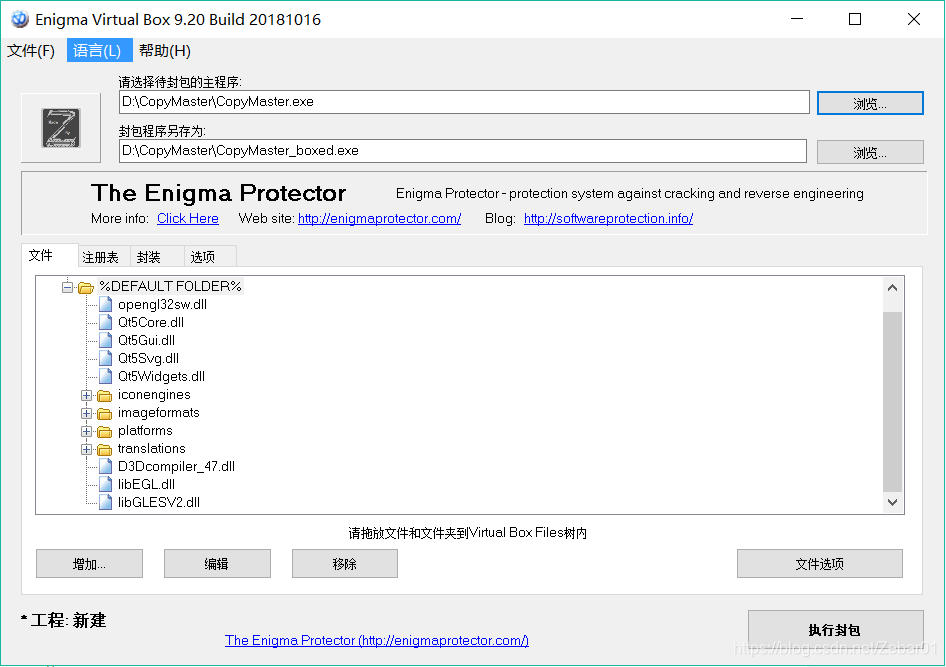
Task: Click the boxed output path input field
Action: (x=463, y=151)
